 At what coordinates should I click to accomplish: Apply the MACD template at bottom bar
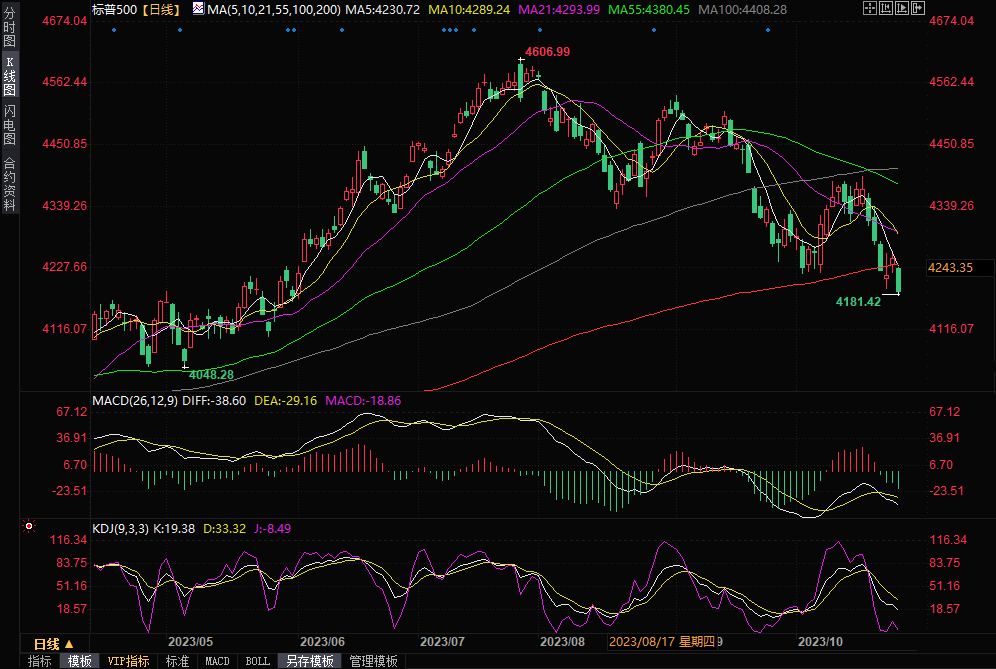[x=217, y=661]
